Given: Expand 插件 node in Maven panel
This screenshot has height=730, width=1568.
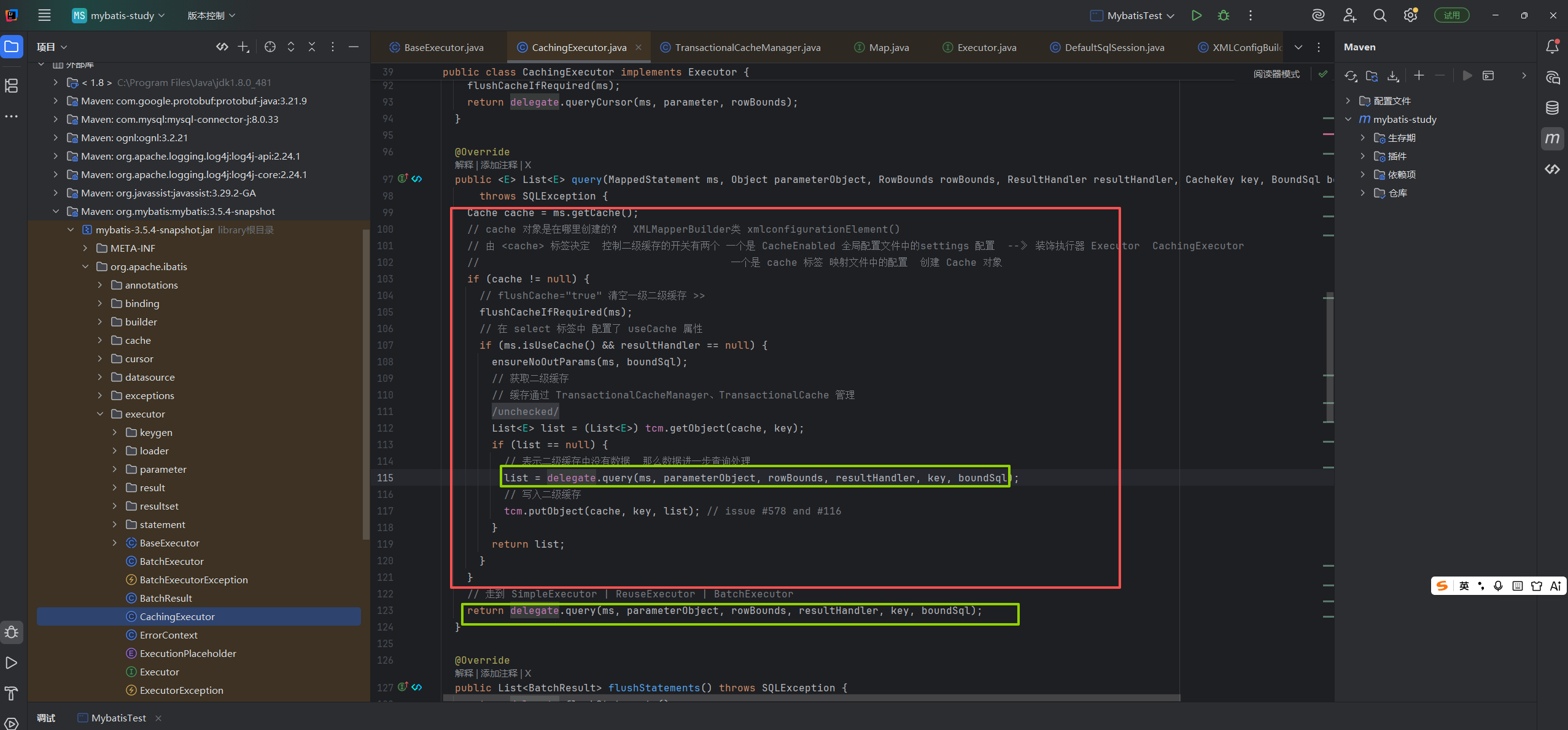Looking at the screenshot, I should pyautogui.click(x=1363, y=157).
